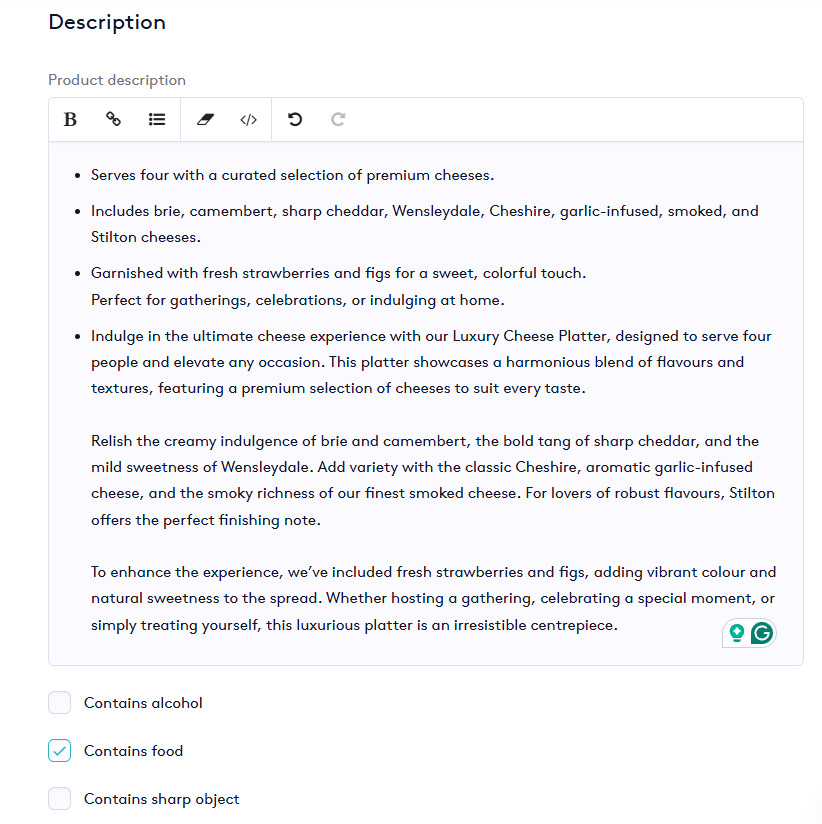Image resolution: width=822 pixels, height=824 pixels.
Task: Click the 'Perfect for gatherings' line
Action: pyautogui.click(x=297, y=300)
